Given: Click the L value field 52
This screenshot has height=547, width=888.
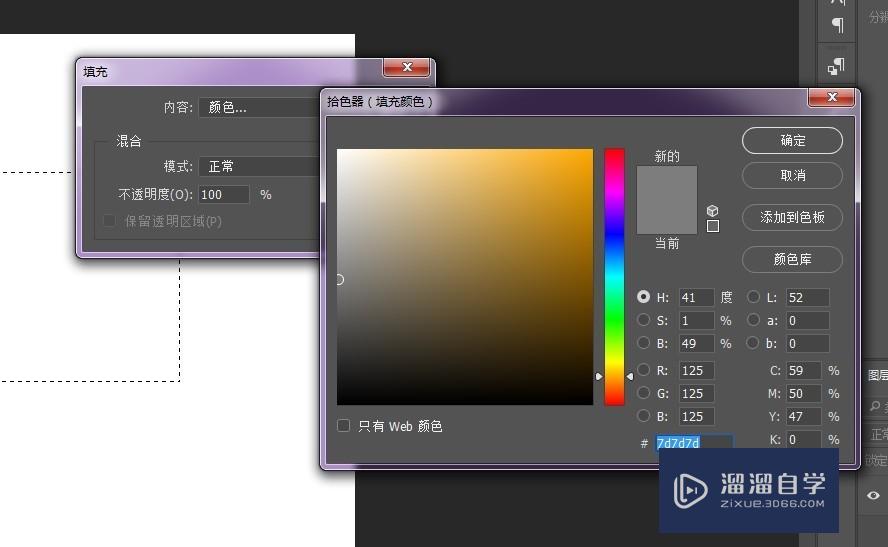Looking at the screenshot, I should point(808,297).
